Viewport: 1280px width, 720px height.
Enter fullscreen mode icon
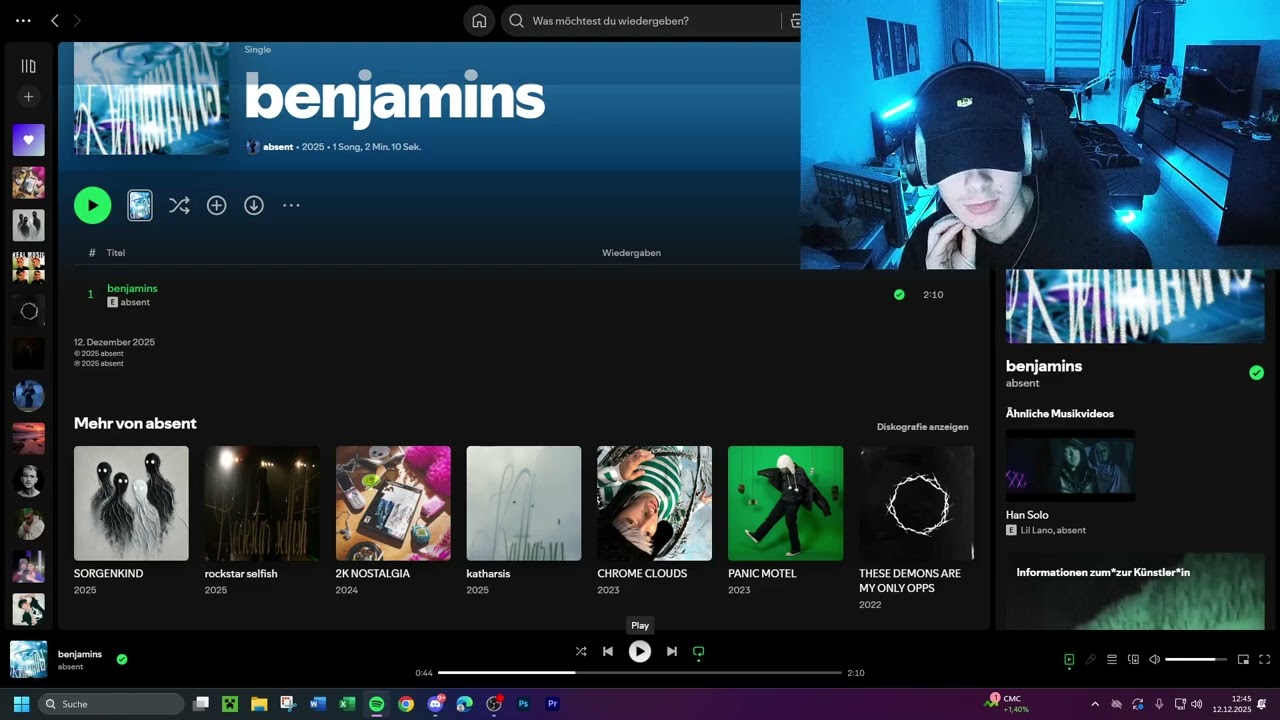point(1264,659)
